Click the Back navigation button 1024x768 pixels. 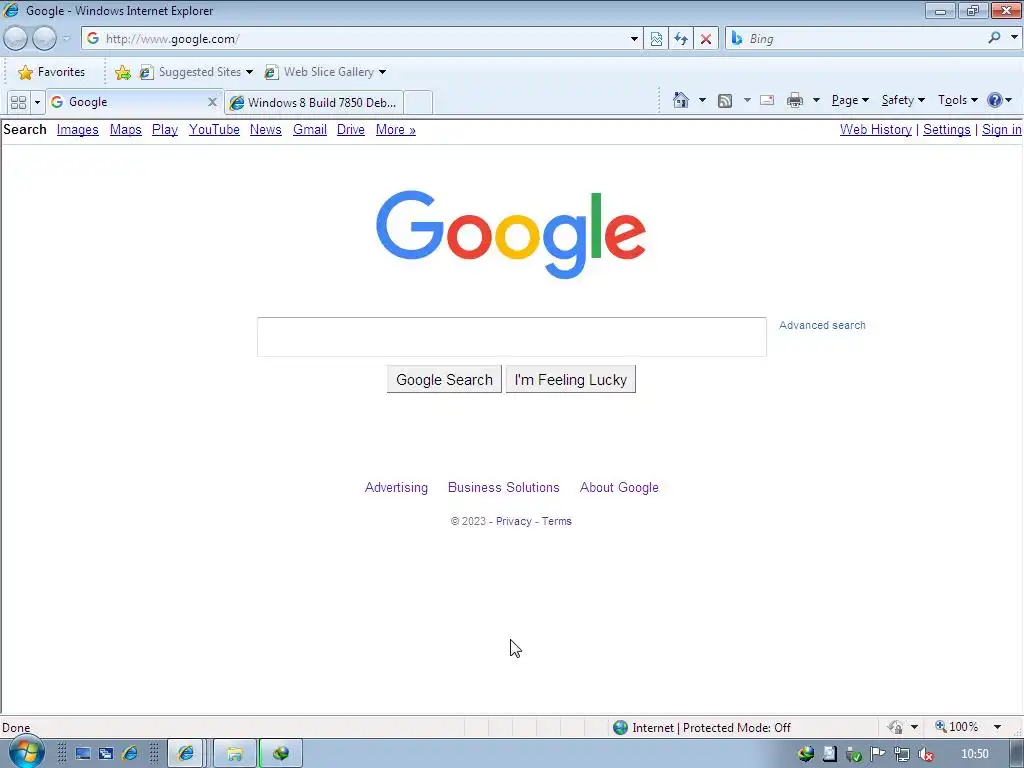16,39
